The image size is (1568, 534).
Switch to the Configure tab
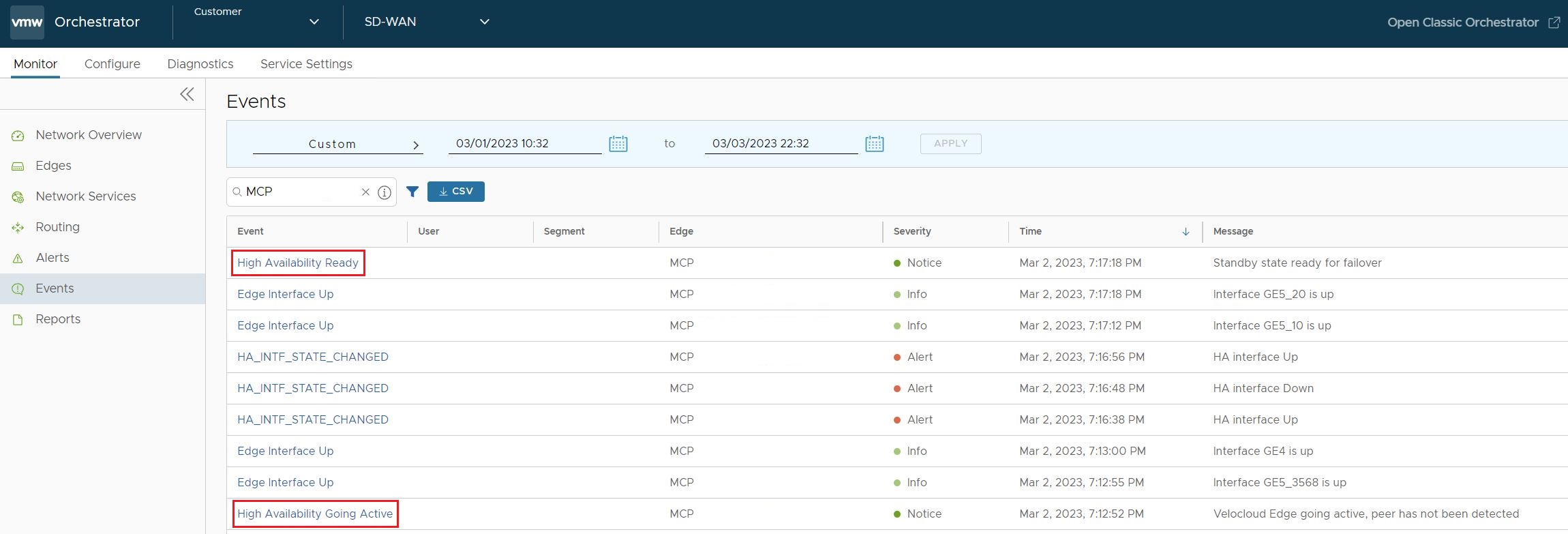112,64
